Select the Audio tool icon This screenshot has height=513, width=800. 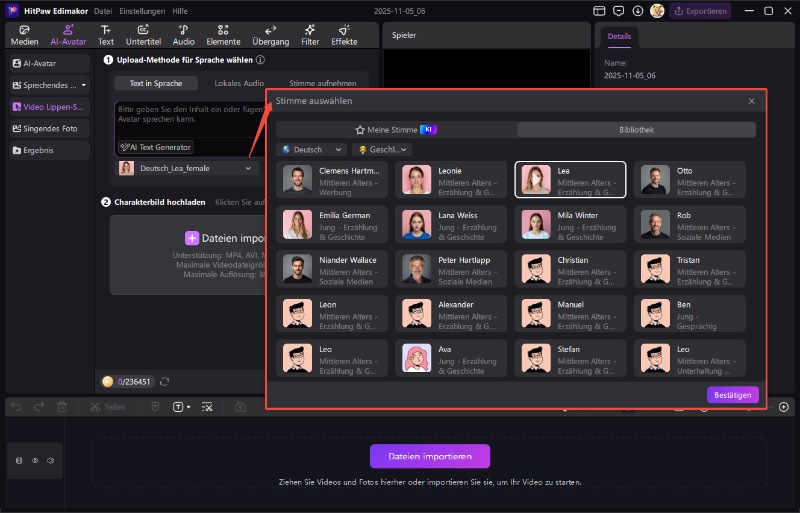pyautogui.click(x=183, y=35)
